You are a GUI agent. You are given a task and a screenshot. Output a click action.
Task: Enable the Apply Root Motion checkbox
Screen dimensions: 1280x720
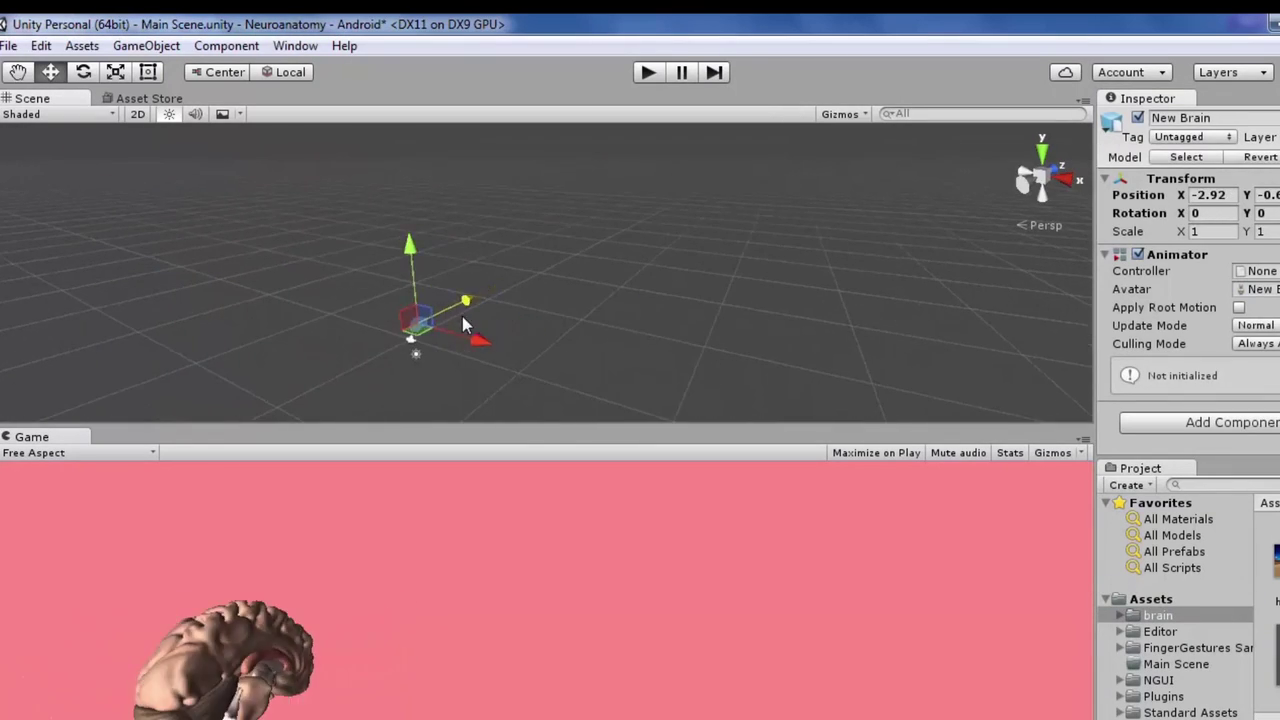(x=1239, y=308)
